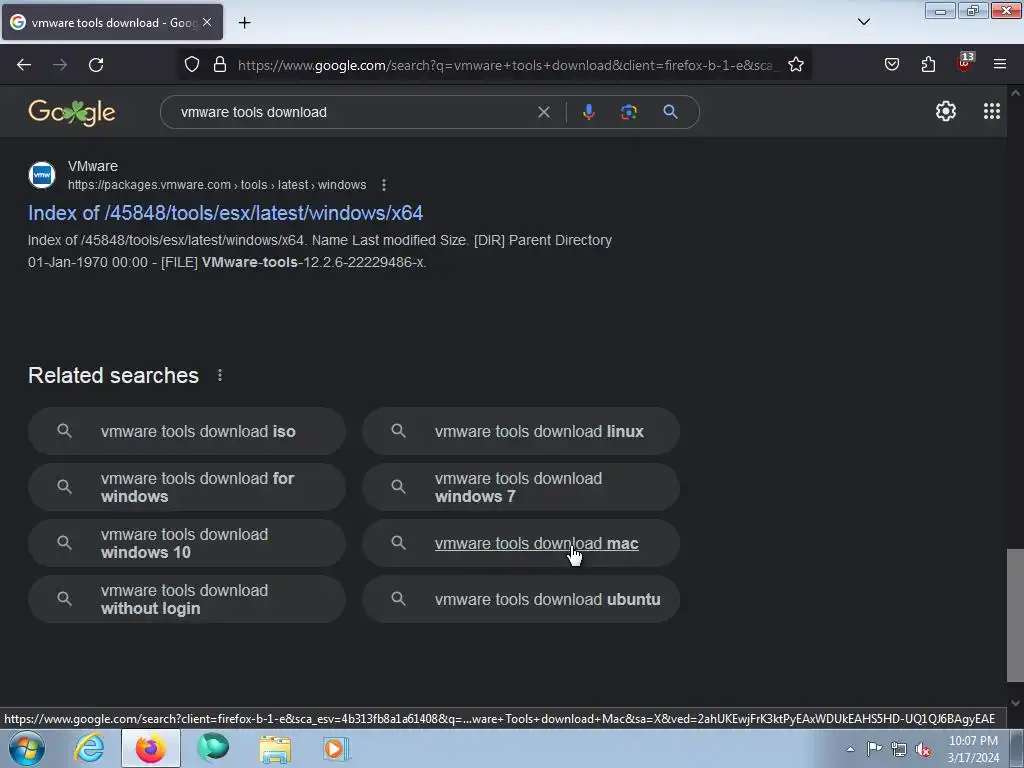Open the VMware result favicon
1024x768 pixels.
tap(42, 175)
